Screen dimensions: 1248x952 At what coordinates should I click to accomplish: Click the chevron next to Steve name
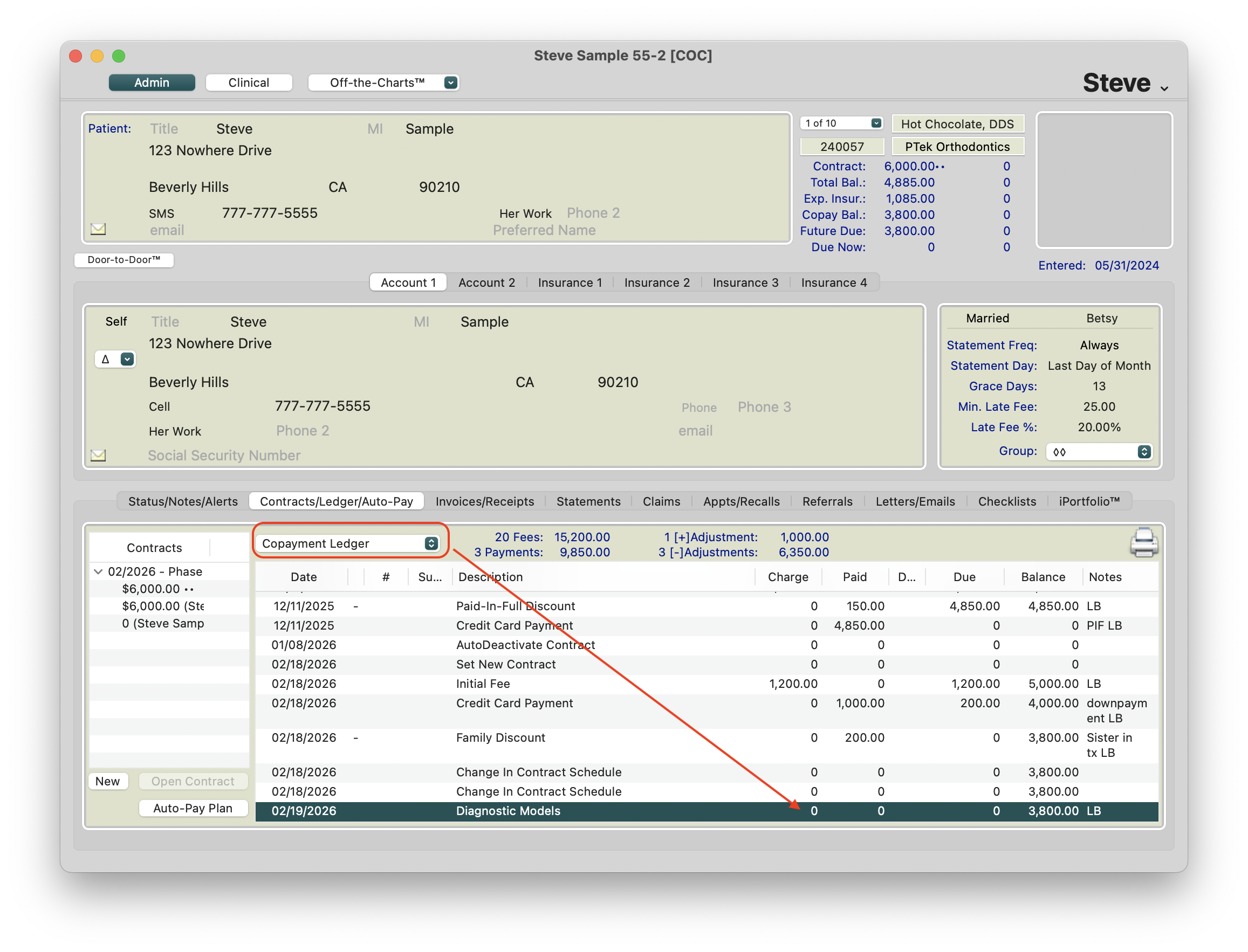(1164, 88)
